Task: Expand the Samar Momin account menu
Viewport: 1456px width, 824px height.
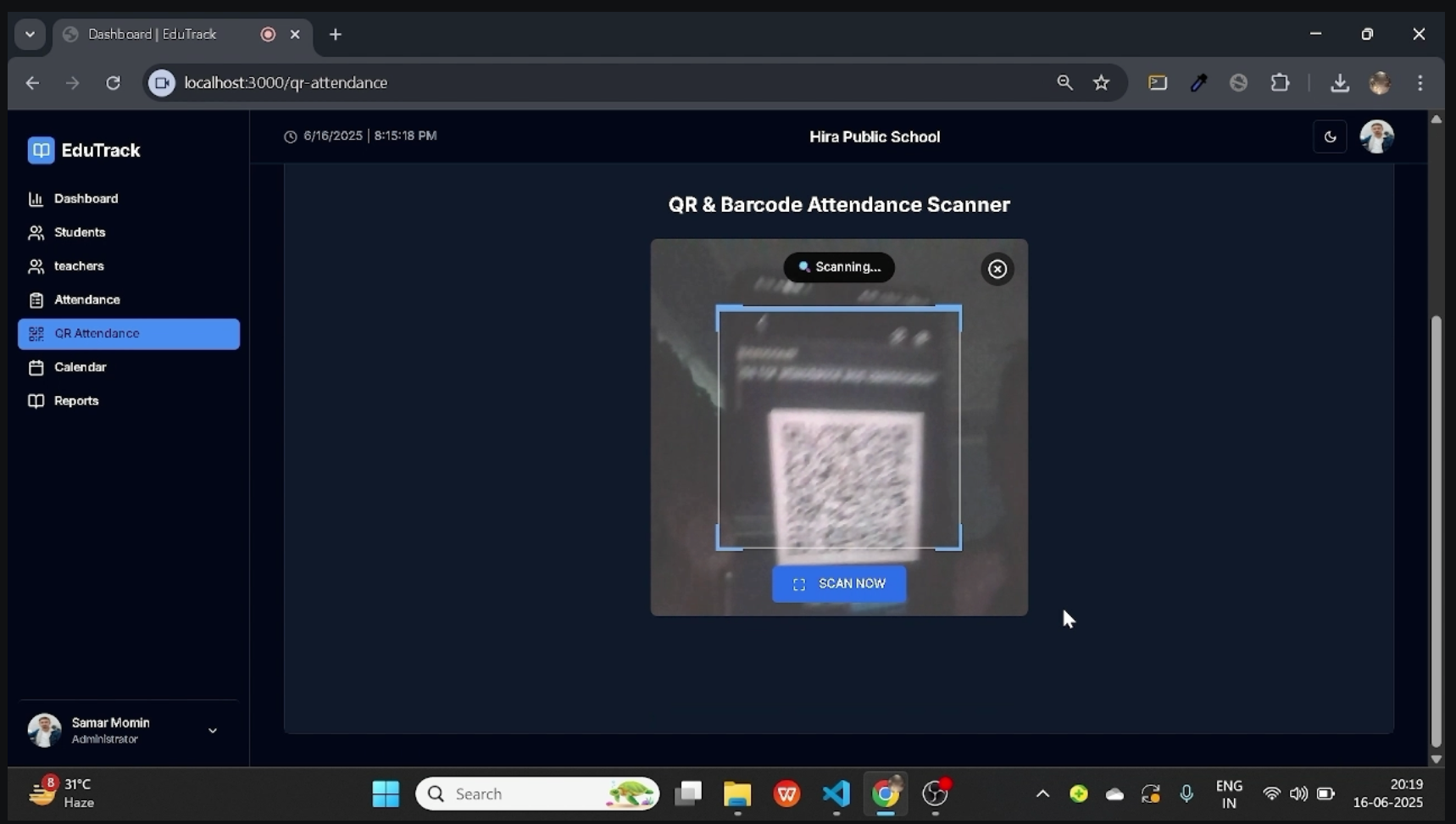Action: pos(212,730)
